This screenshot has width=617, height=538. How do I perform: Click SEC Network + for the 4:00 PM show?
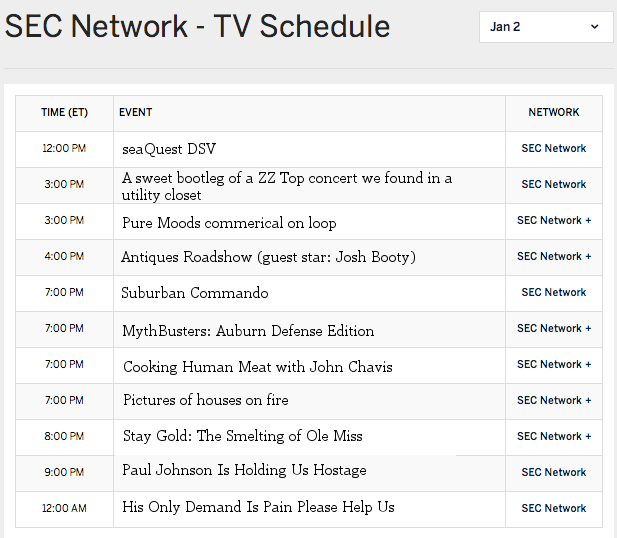pos(554,256)
